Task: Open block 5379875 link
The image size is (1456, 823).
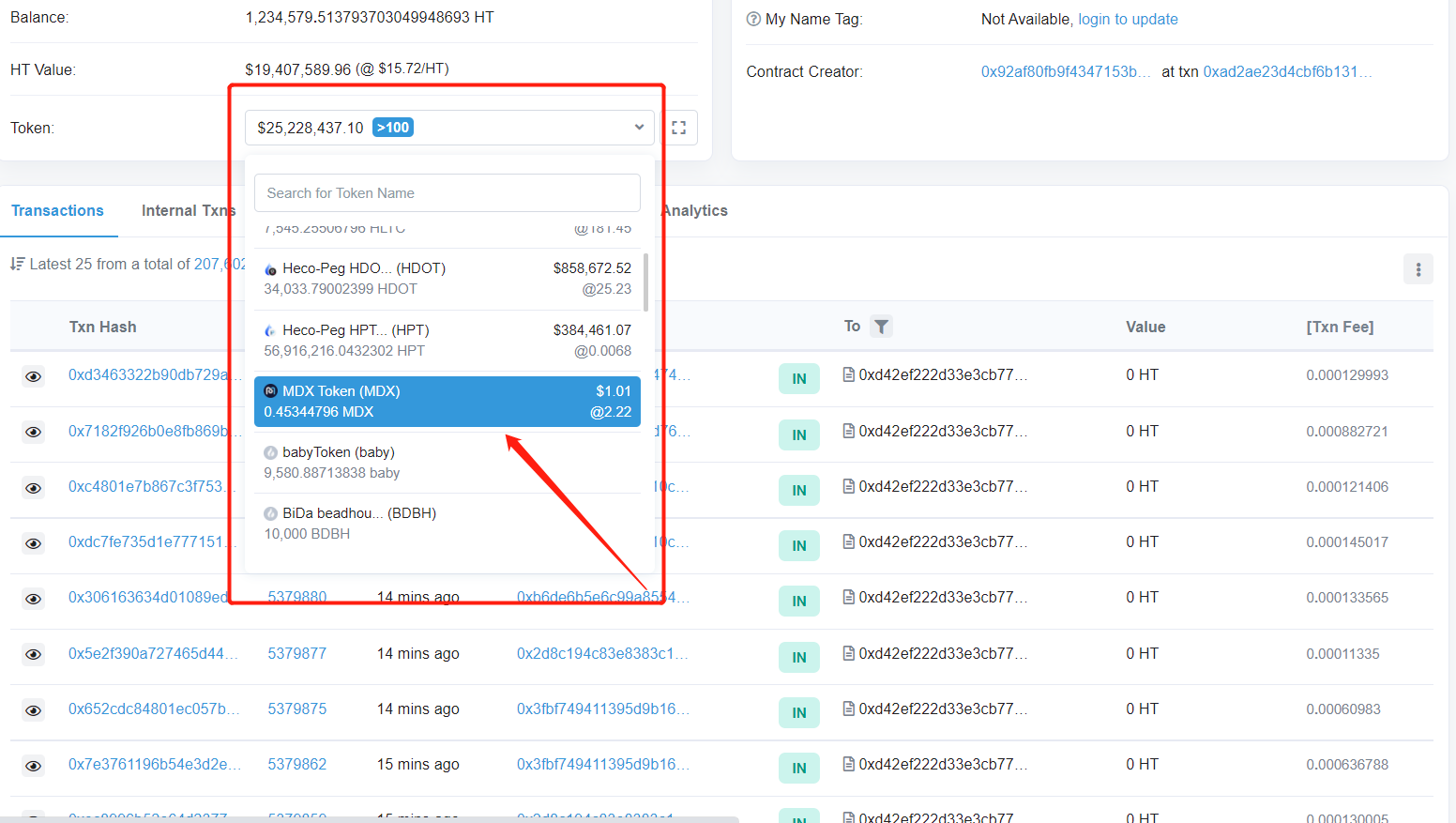Action: (x=297, y=709)
